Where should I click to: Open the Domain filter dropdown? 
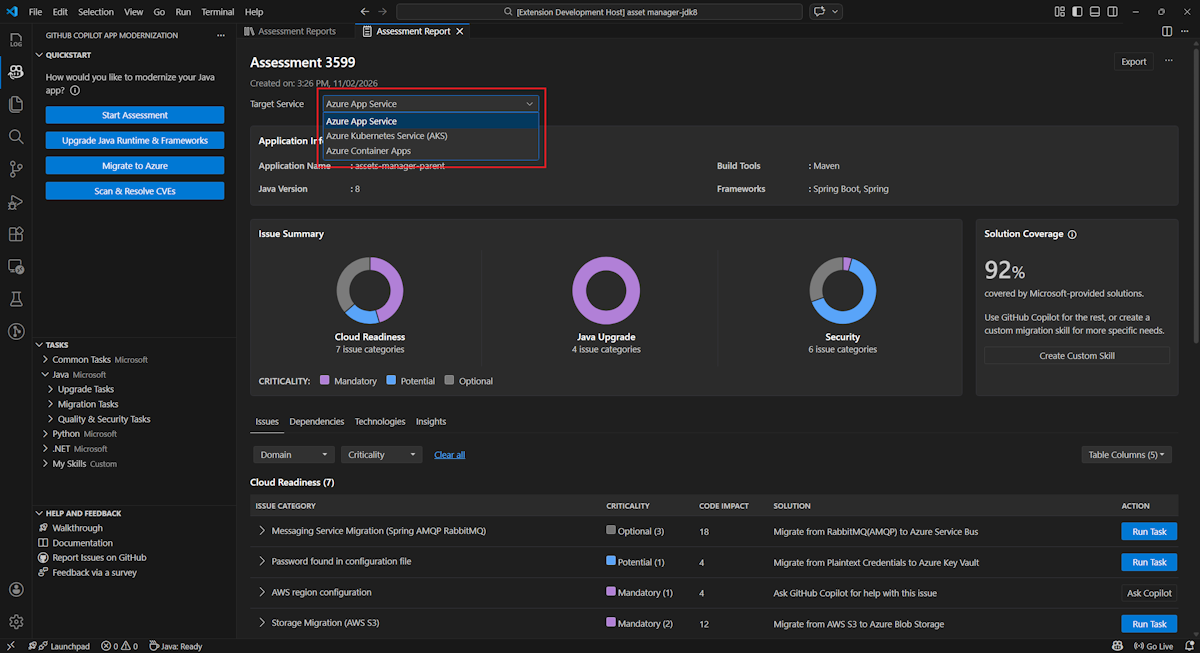pos(293,455)
